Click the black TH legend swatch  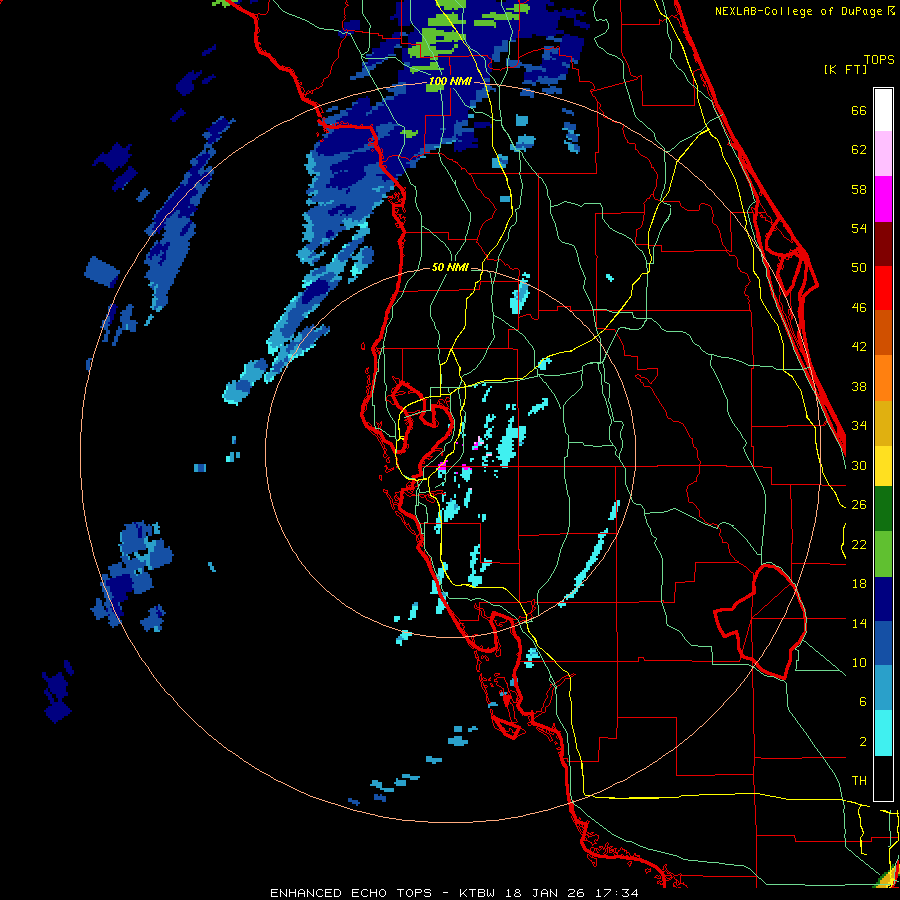[x=883, y=778]
